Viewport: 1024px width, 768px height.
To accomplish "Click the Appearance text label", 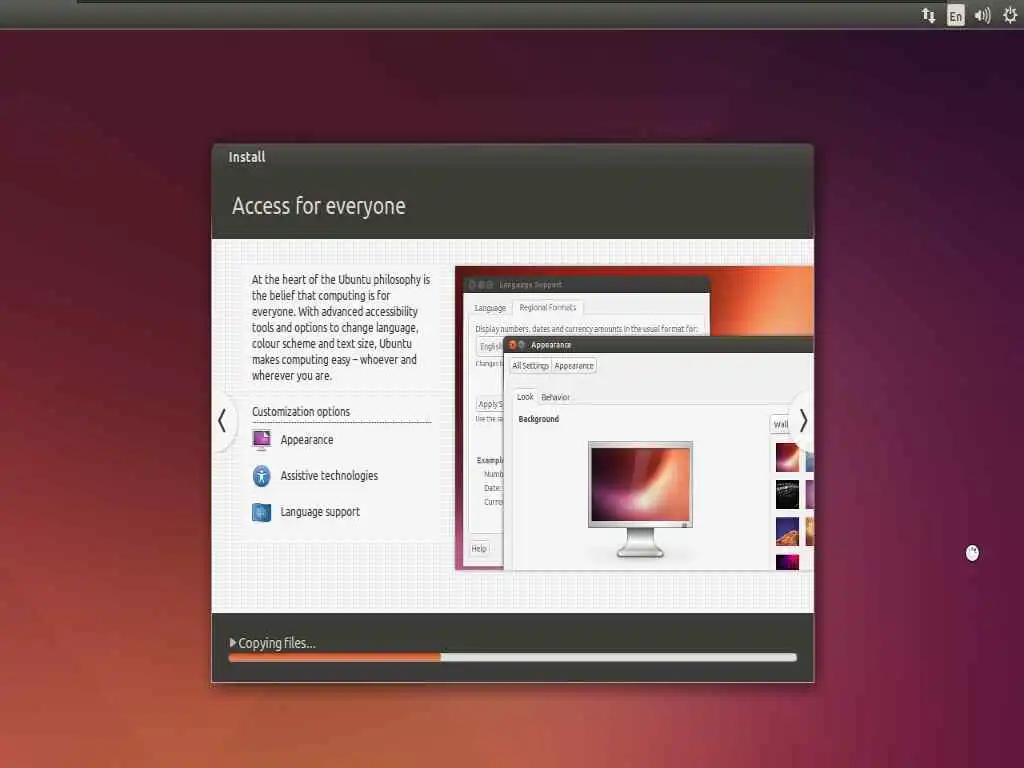I will 307,440.
